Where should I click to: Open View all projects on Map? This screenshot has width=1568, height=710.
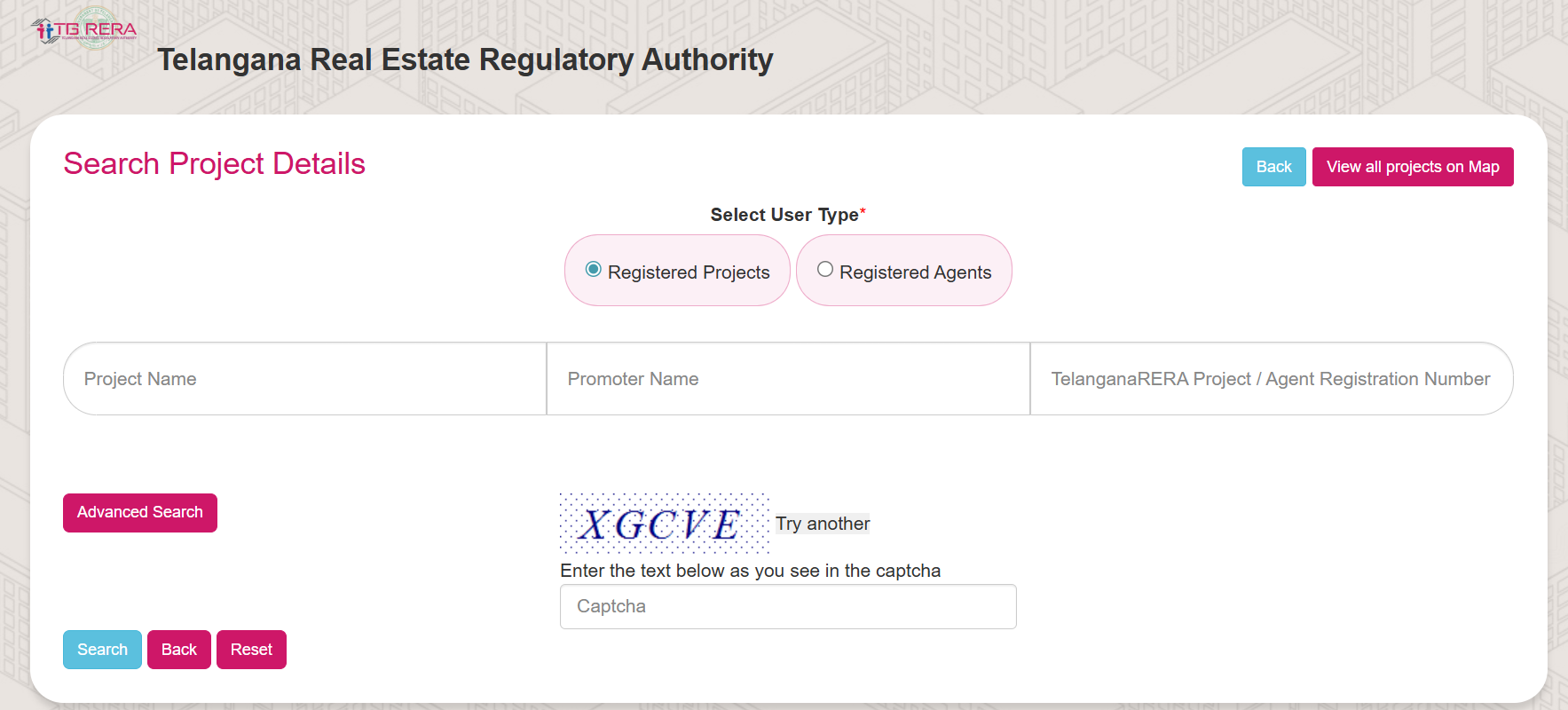pos(1413,167)
